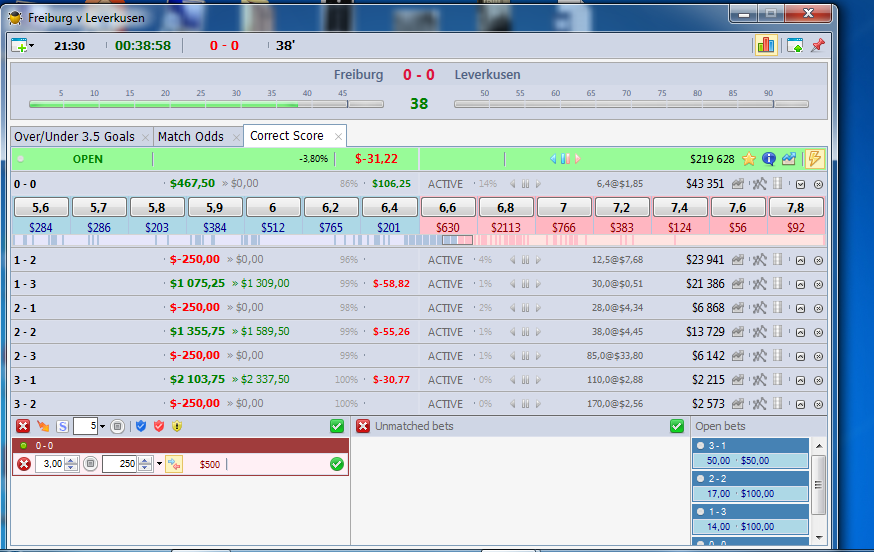Toggle the yellow warning shield icon

tap(177, 427)
